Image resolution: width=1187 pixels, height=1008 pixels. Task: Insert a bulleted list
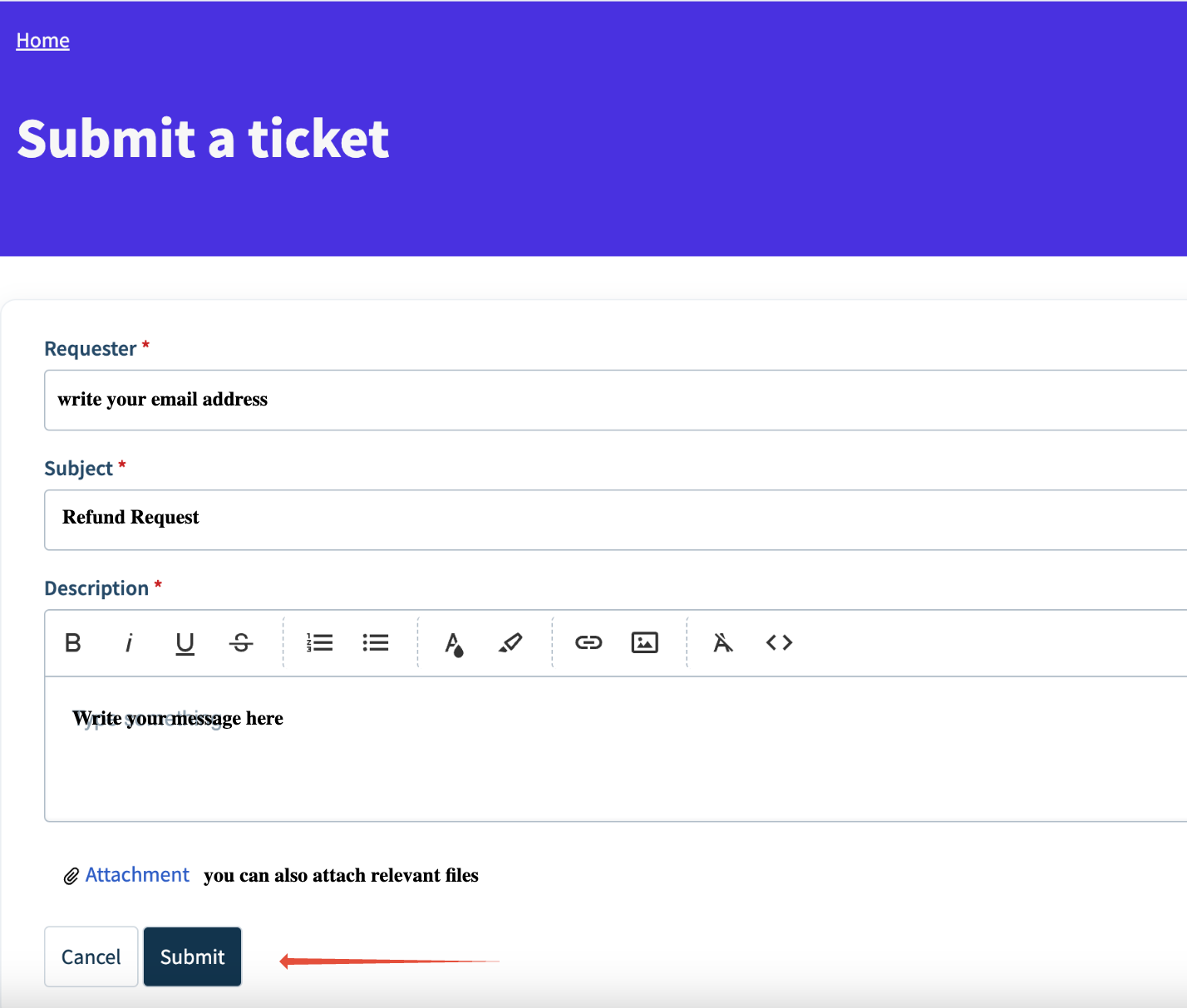click(376, 642)
